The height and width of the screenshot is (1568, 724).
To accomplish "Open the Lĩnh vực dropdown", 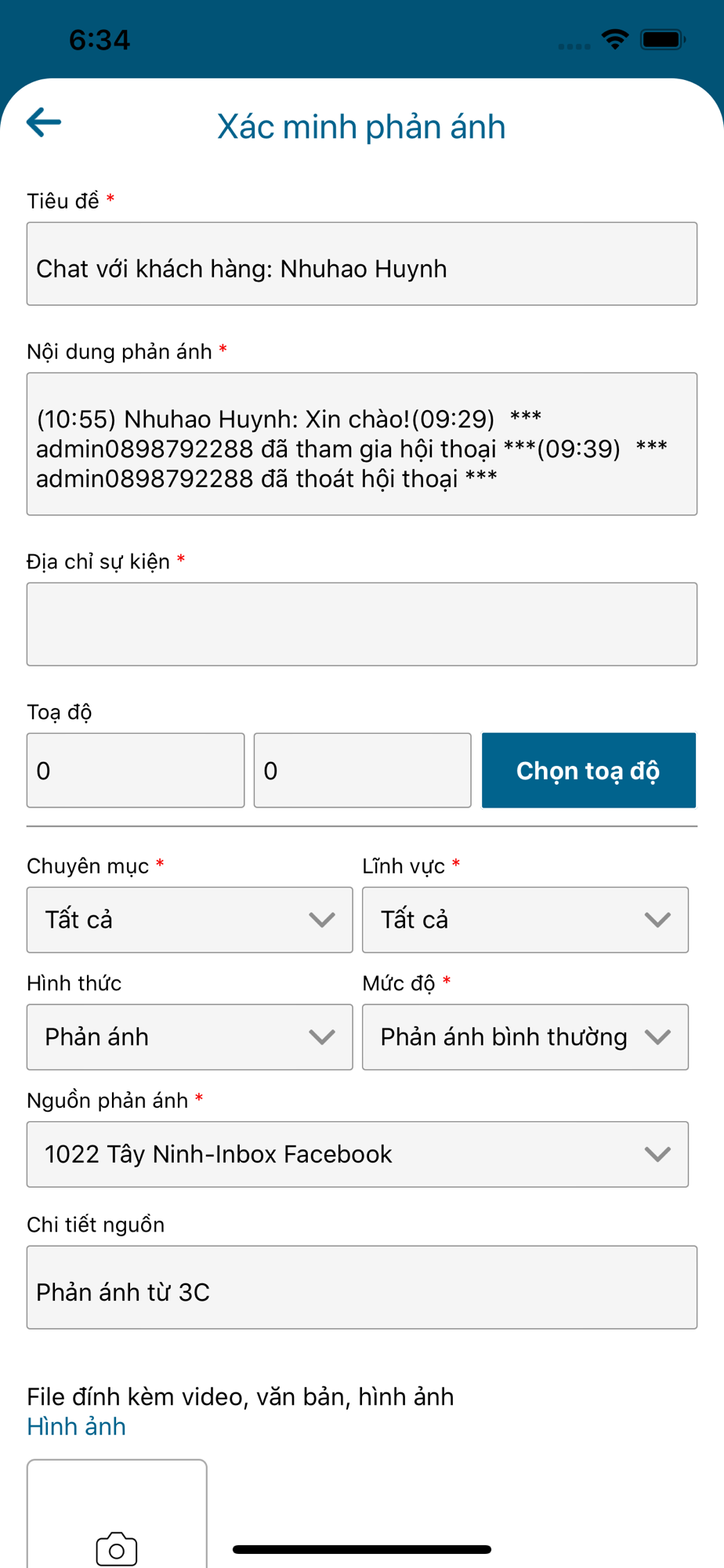I will 525,920.
